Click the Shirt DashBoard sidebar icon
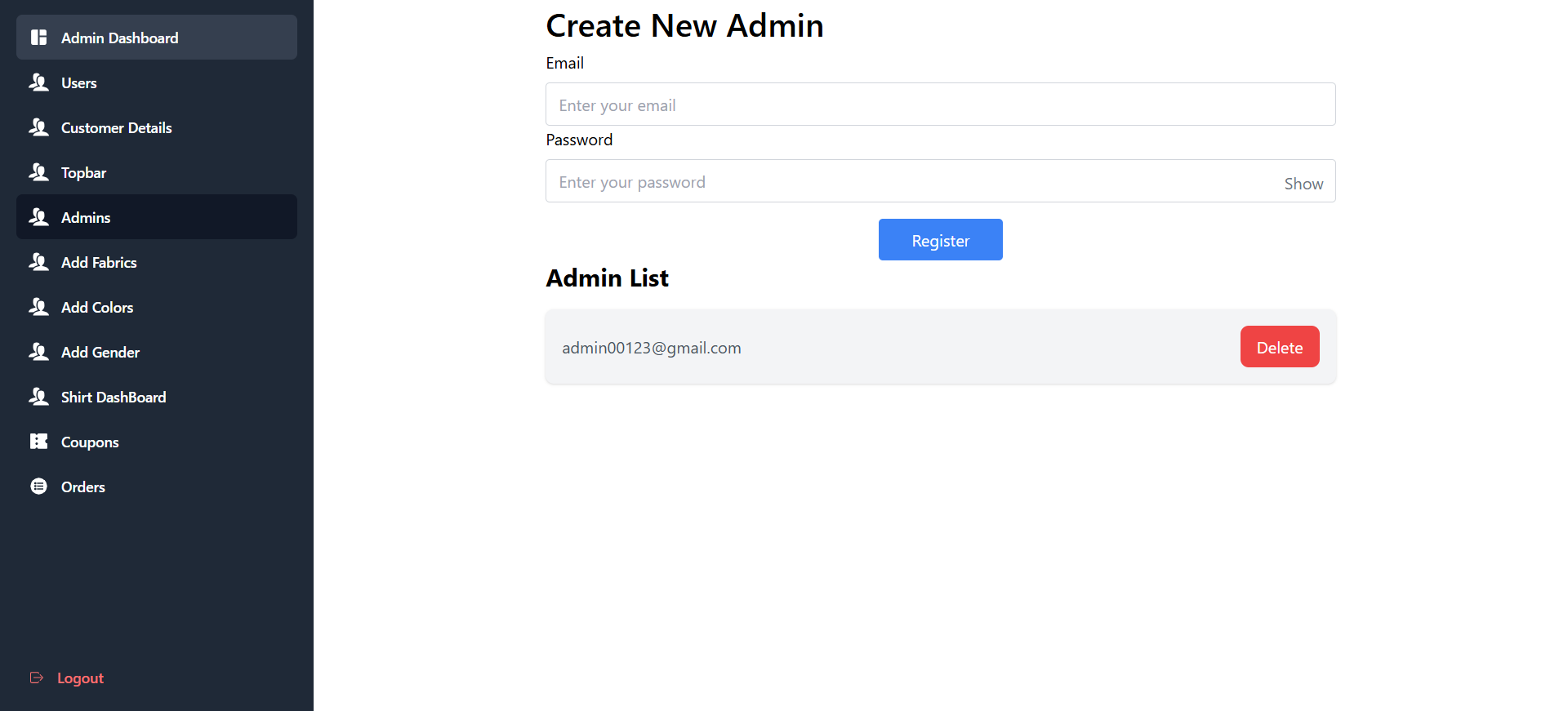The image size is (1568, 711). 38,397
